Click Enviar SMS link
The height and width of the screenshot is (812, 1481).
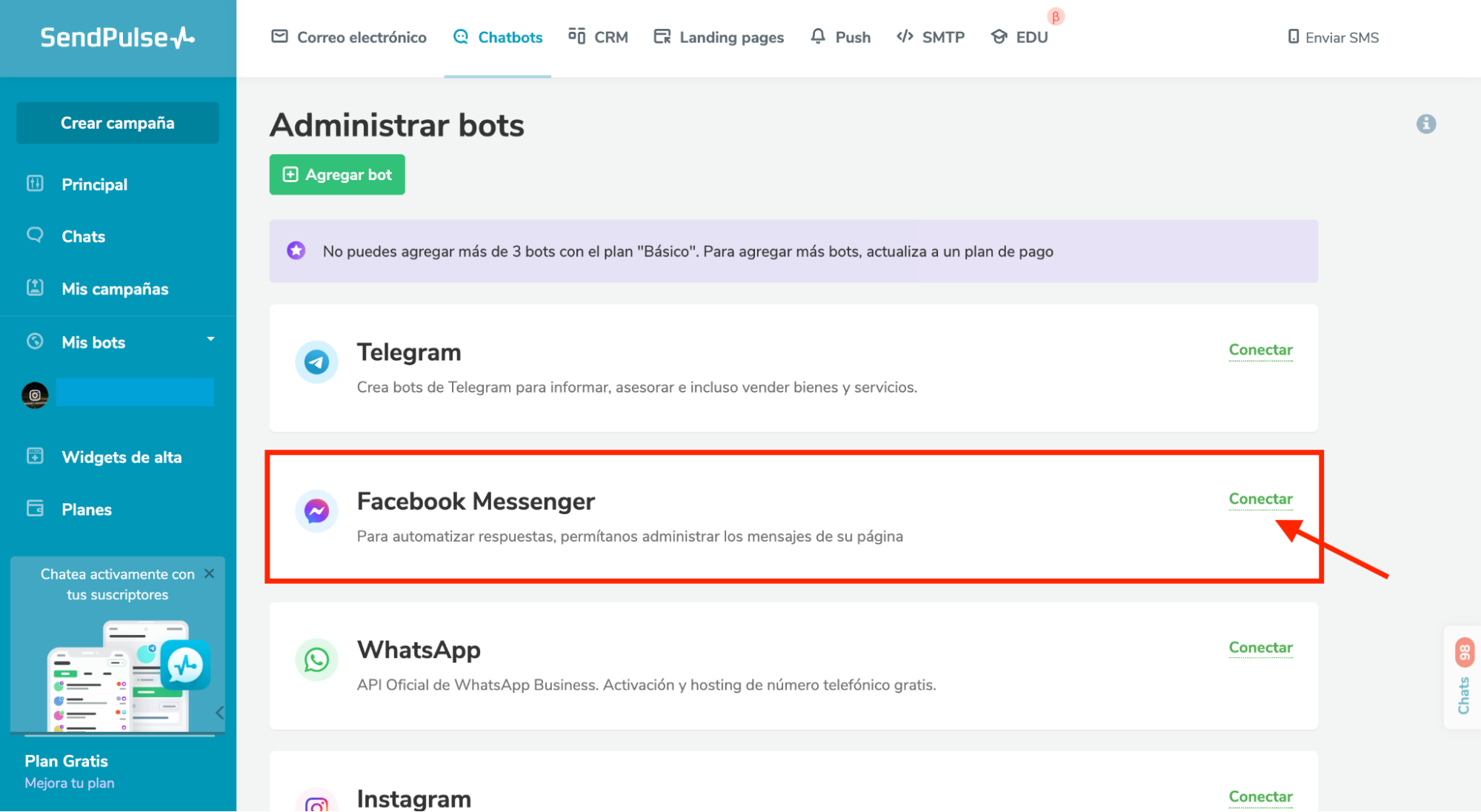tap(1333, 37)
